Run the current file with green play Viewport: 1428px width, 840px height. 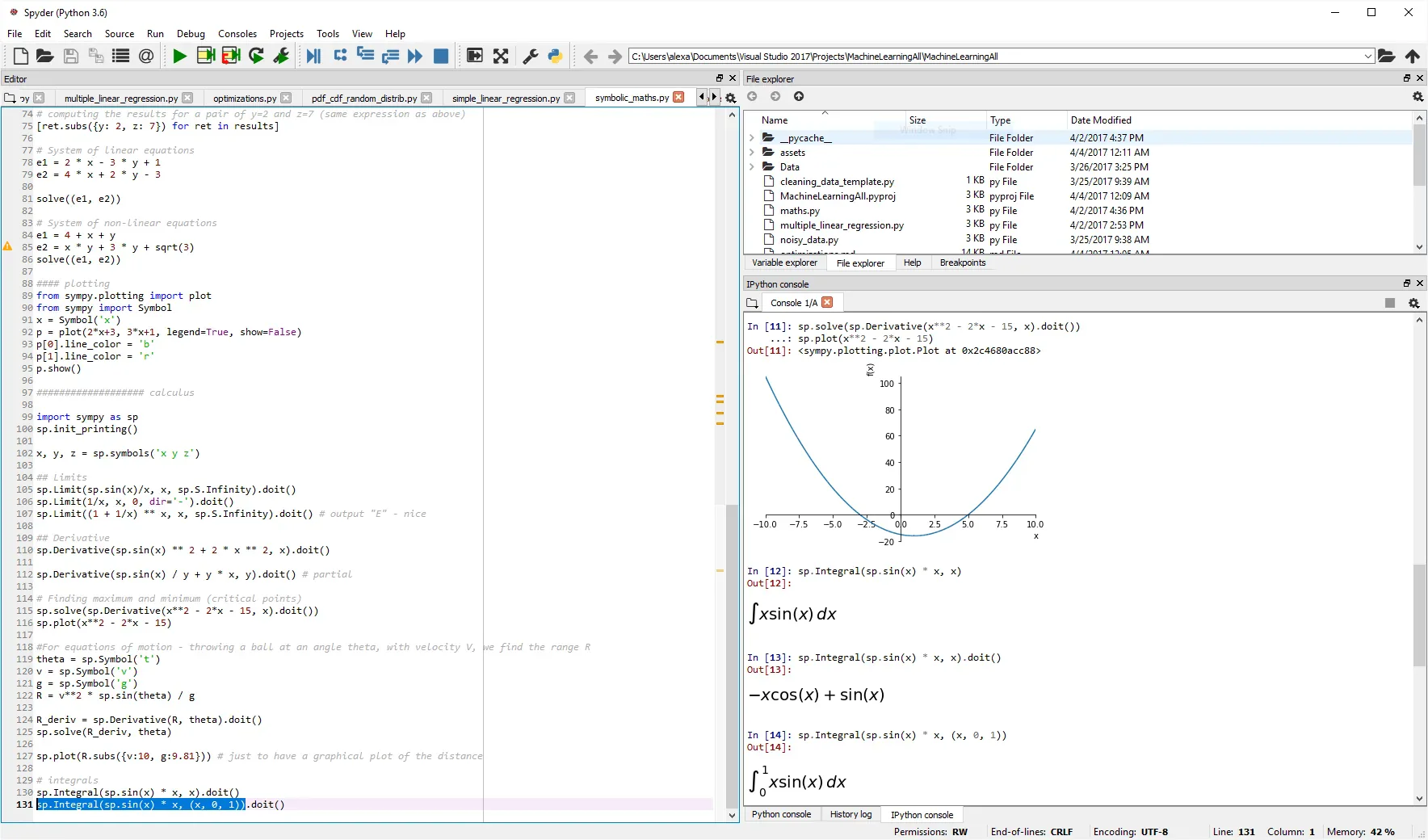coord(180,56)
